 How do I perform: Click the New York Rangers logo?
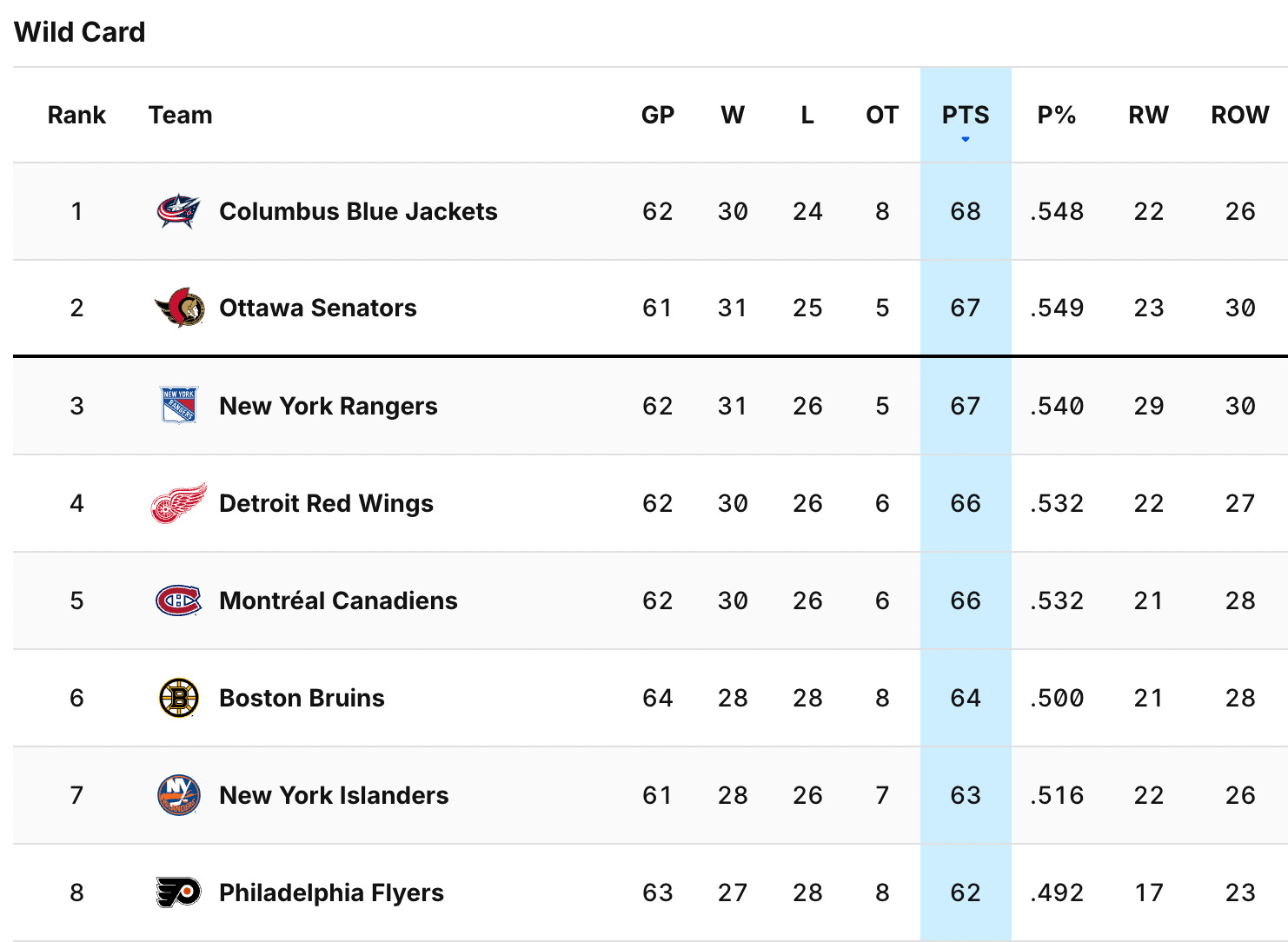(179, 405)
